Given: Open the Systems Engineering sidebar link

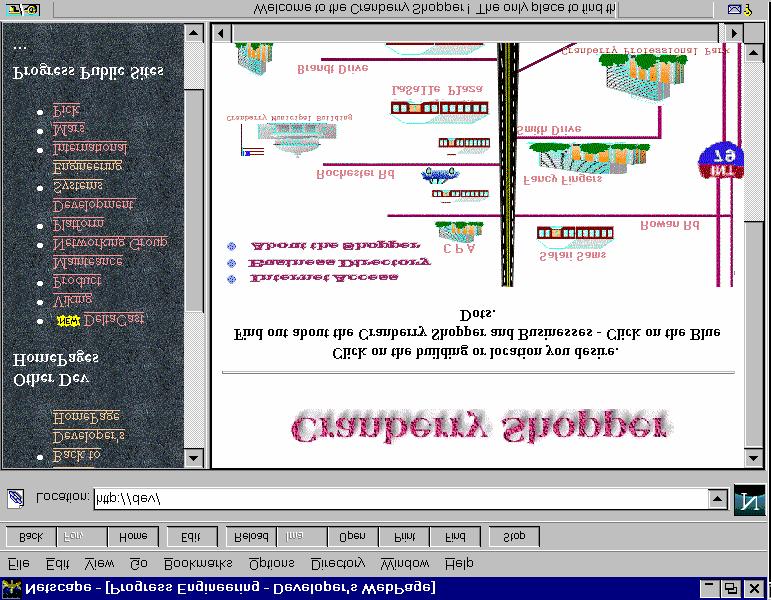Looking at the screenshot, I should [x=88, y=176].
